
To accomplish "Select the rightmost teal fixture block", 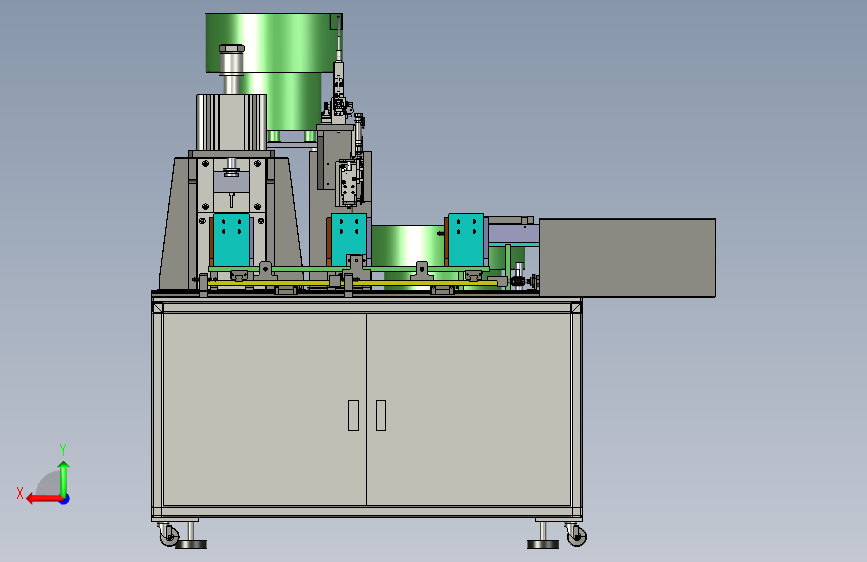I will pos(466,240).
